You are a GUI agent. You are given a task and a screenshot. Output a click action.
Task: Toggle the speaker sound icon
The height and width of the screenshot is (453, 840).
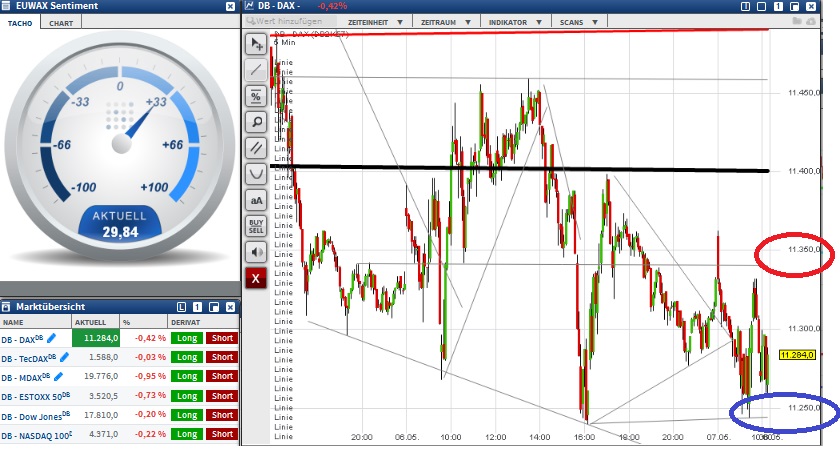pyautogui.click(x=256, y=252)
